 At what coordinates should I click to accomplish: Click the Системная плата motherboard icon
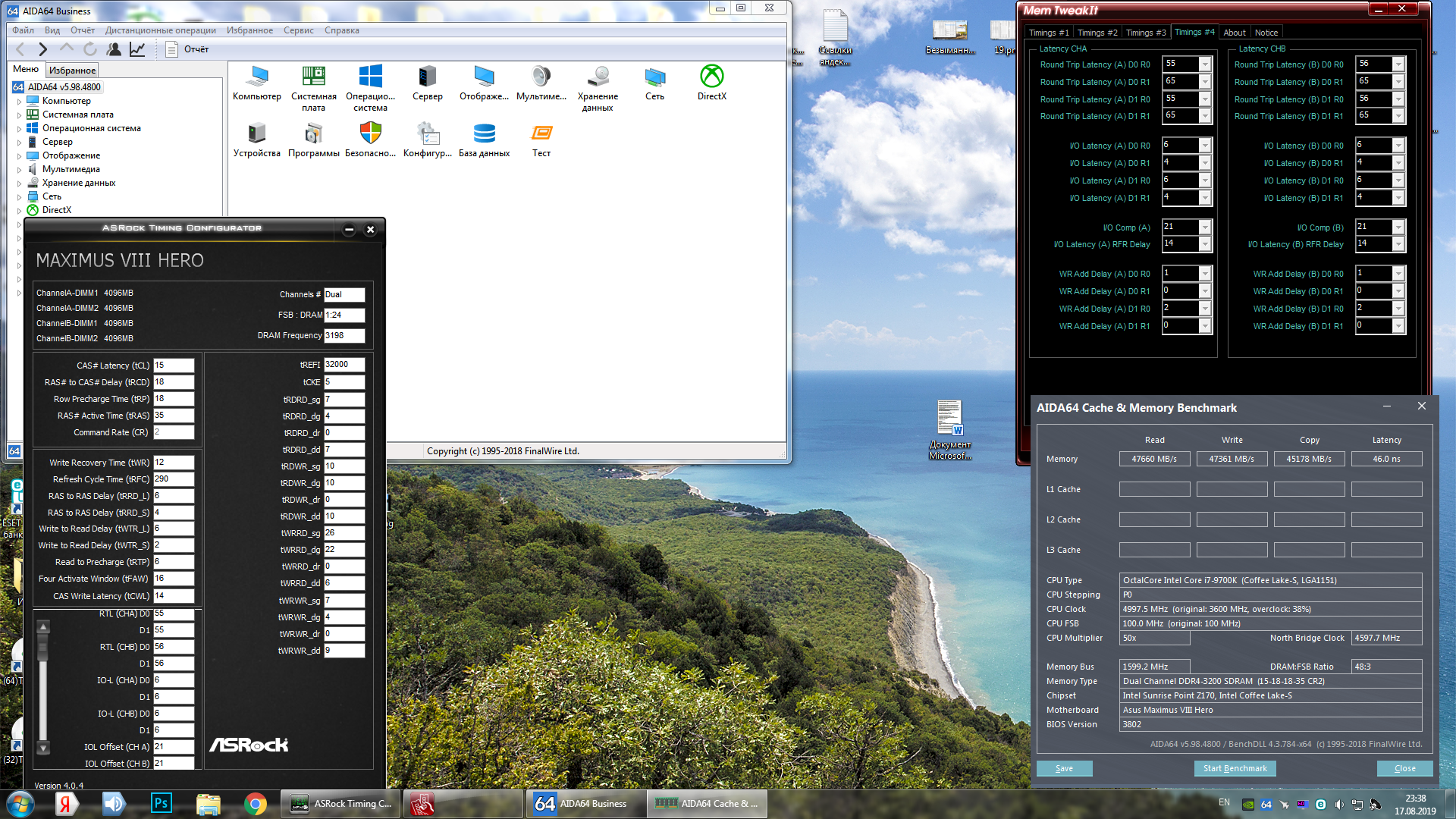pyautogui.click(x=313, y=77)
